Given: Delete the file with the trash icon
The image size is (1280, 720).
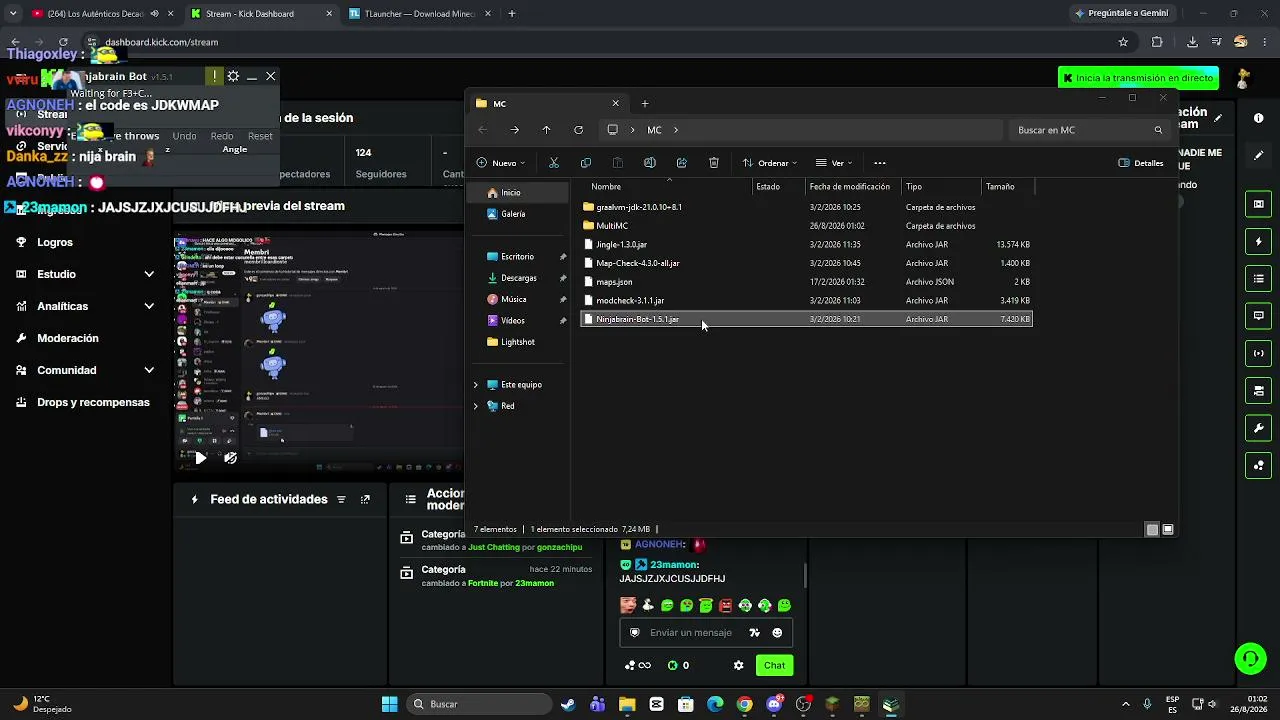Looking at the screenshot, I should coord(713,163).
